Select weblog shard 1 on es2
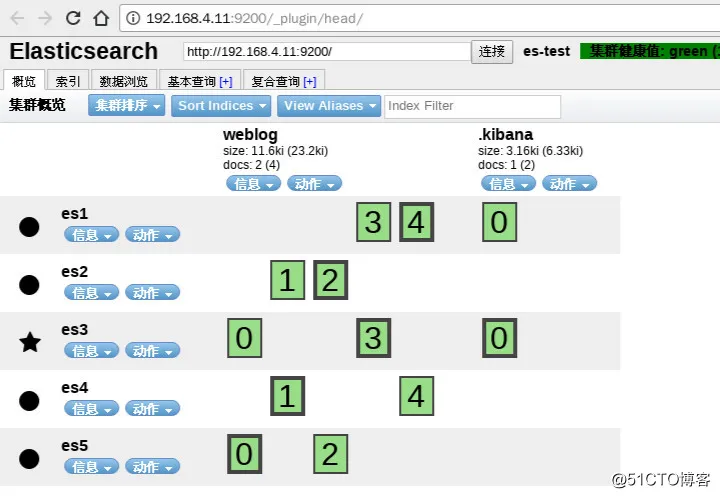 287,280
